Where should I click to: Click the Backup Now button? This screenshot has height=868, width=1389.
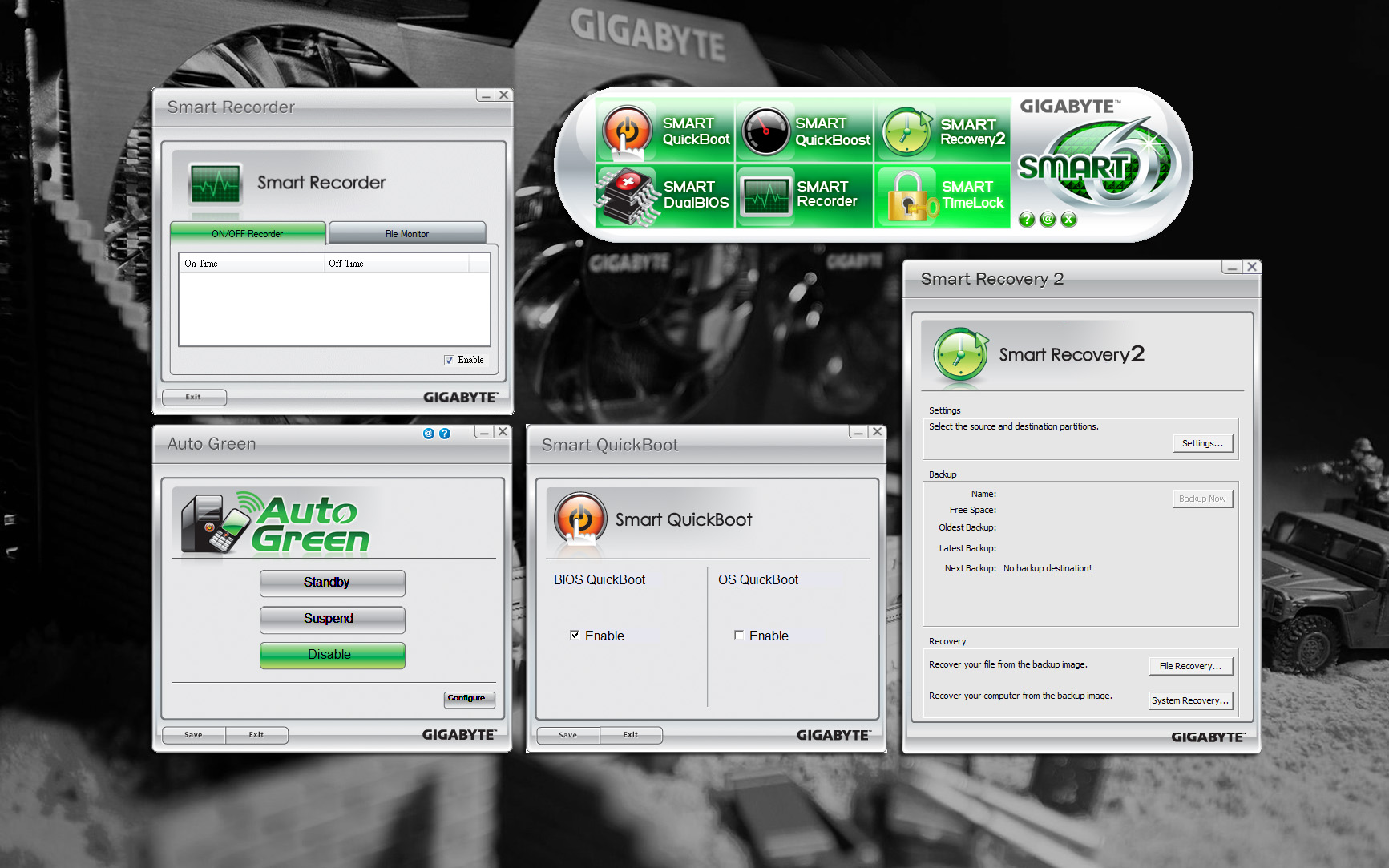pyautogui.click(x=1202, y=499)
